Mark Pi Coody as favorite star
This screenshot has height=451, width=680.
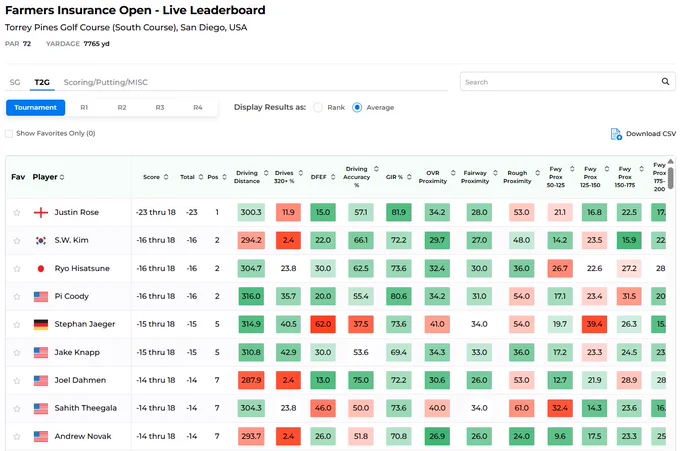[16, 297]
